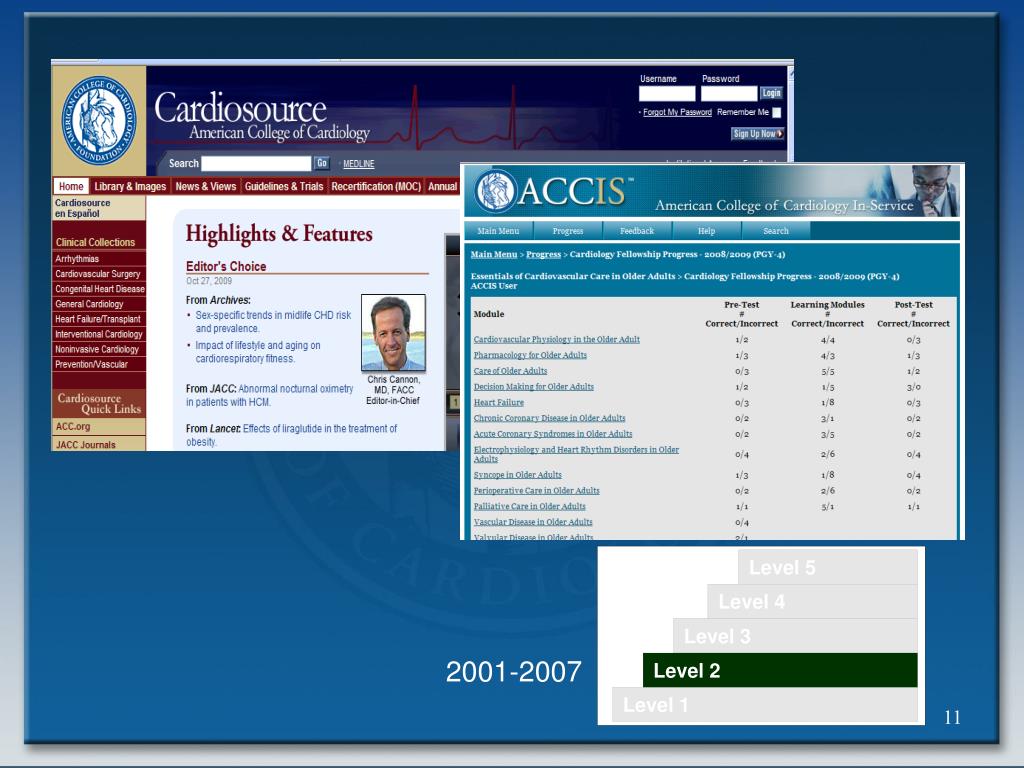Open the MEDLINE link
This screenshot has height=768, width=1024.
(x=359, y=164)
